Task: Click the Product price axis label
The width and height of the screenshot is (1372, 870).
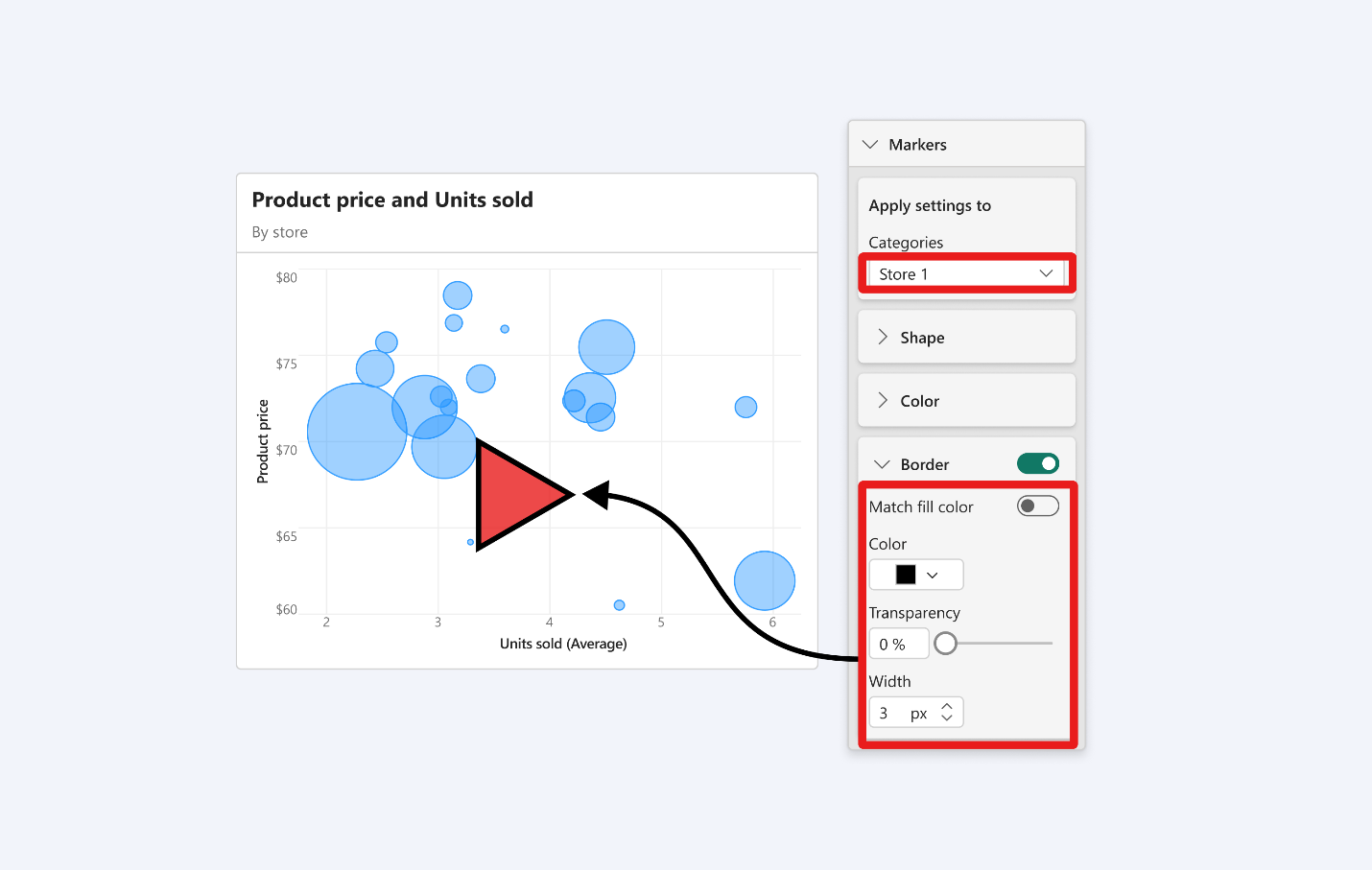Action: (x=263, y=441)
